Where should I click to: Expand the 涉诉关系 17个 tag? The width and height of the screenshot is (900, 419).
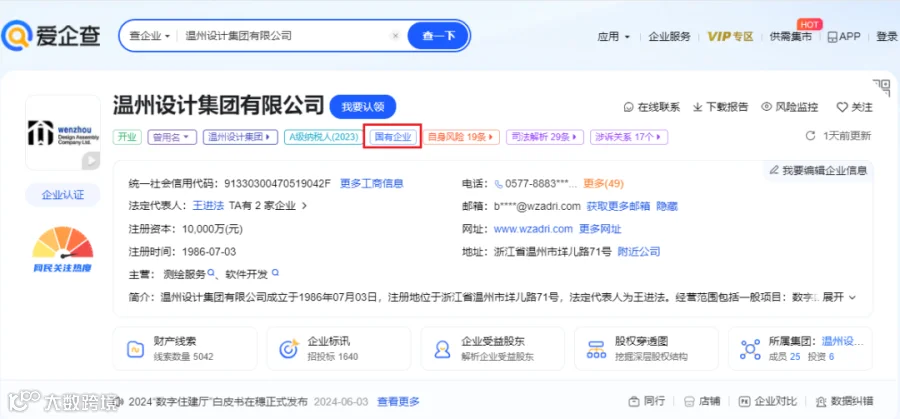[x=629, y=137]
